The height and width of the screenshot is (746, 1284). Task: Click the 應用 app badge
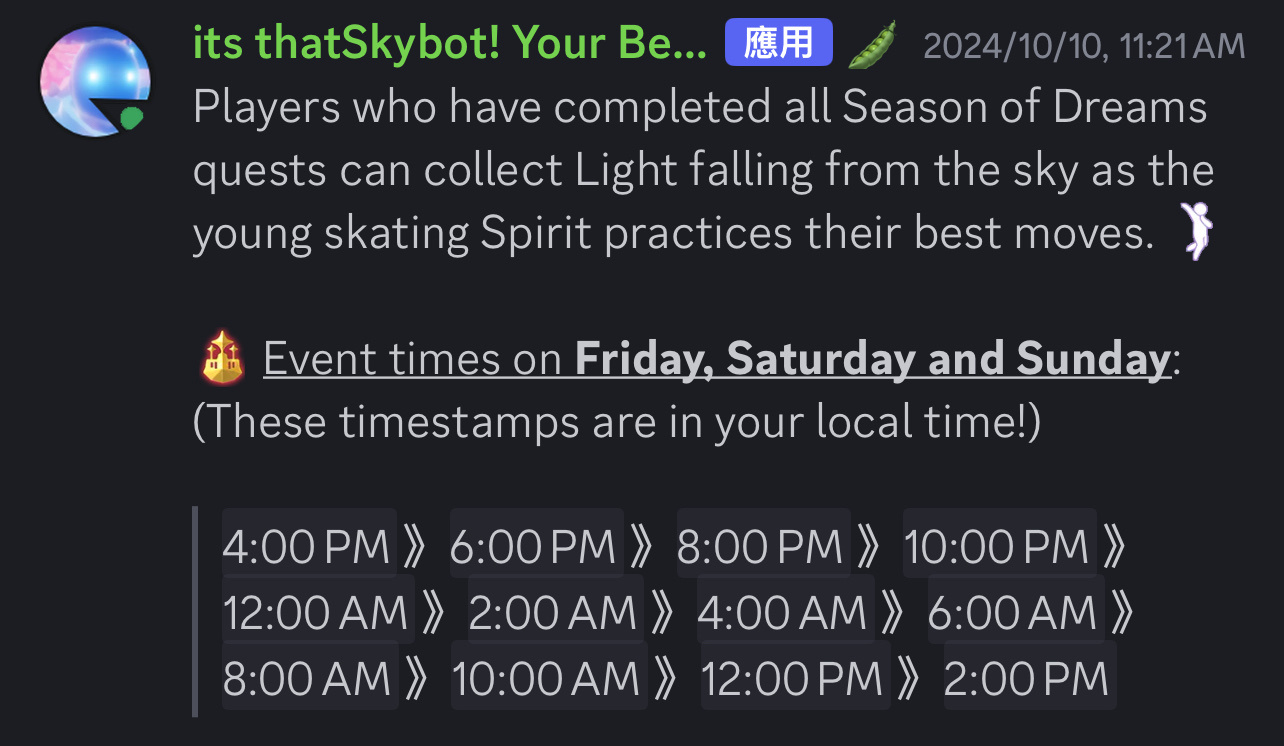click(x=779, y=44)
